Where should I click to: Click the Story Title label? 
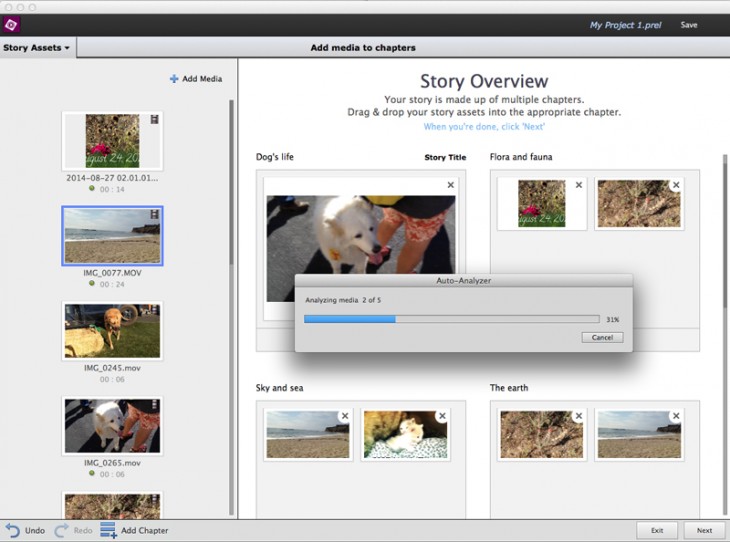[445, 158]
